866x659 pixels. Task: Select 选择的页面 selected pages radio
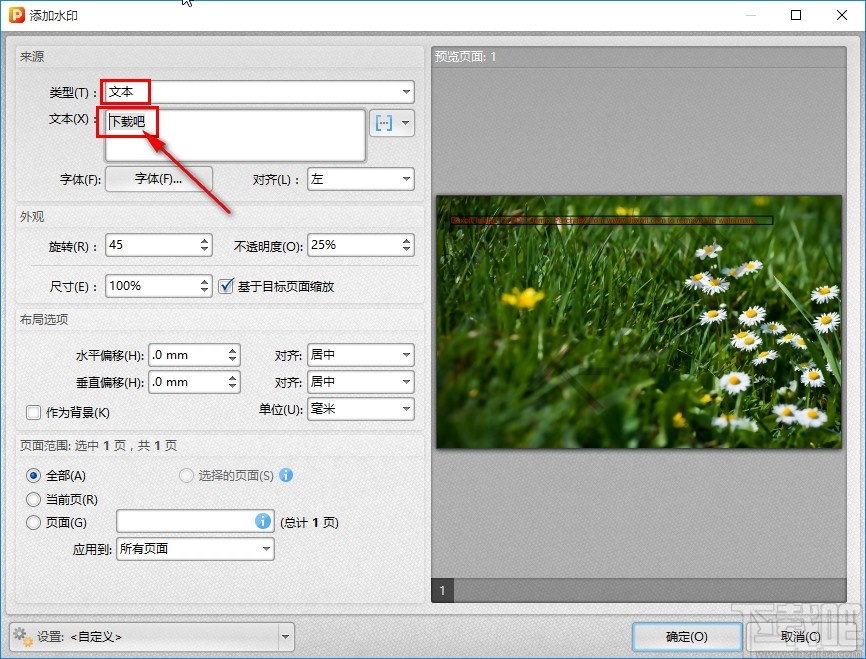click(x=186, y=475)
